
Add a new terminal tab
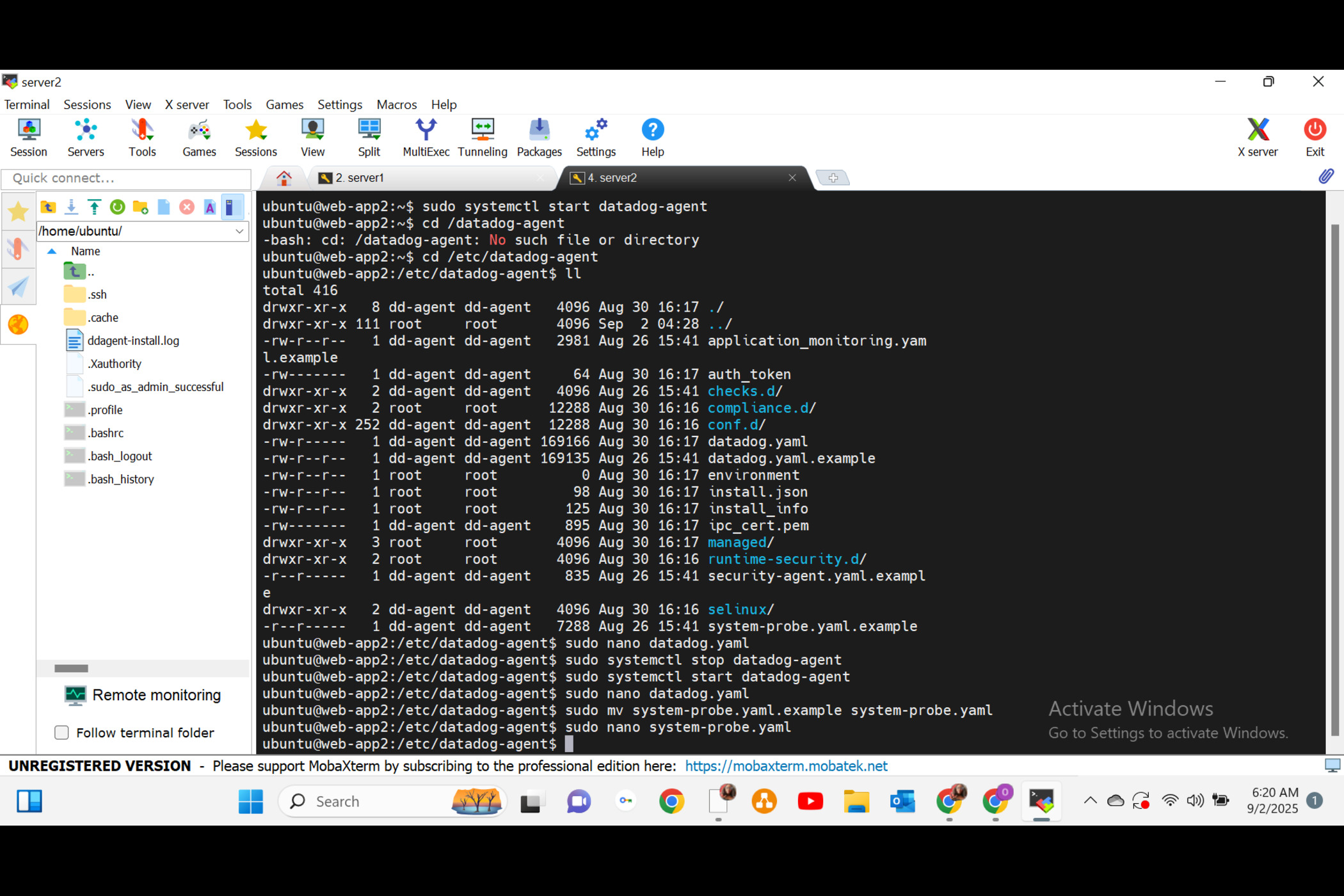833,178
